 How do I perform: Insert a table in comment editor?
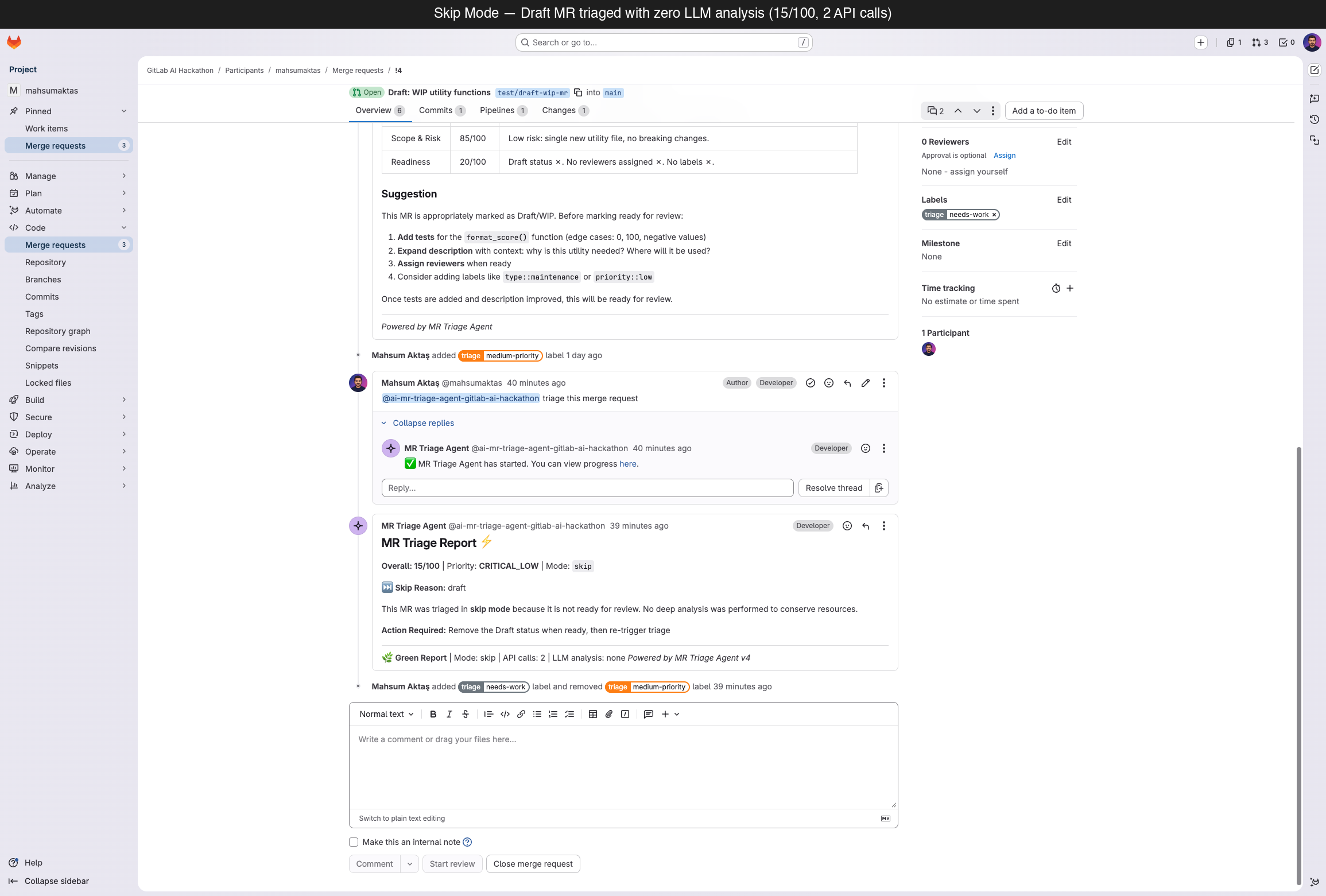click(x=593, y=714)
